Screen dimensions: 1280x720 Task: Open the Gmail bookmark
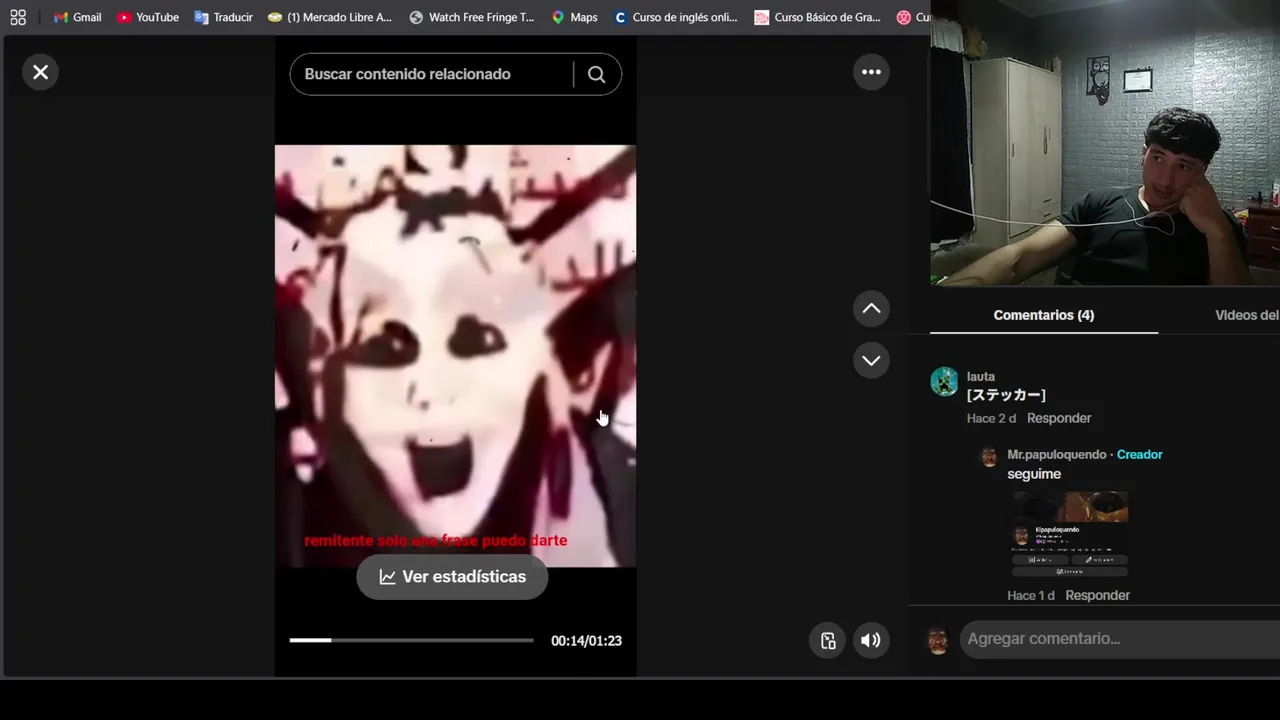click(77, 17)
